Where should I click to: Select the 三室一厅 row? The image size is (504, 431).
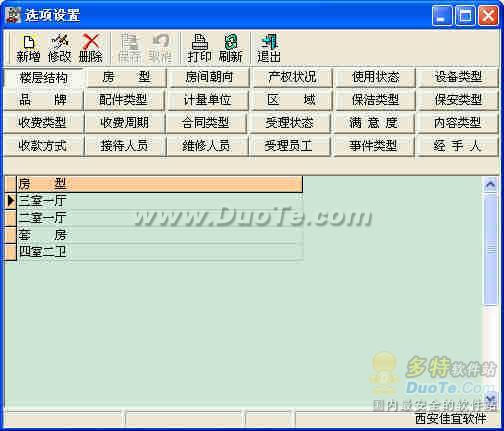(x=160, y=201)
